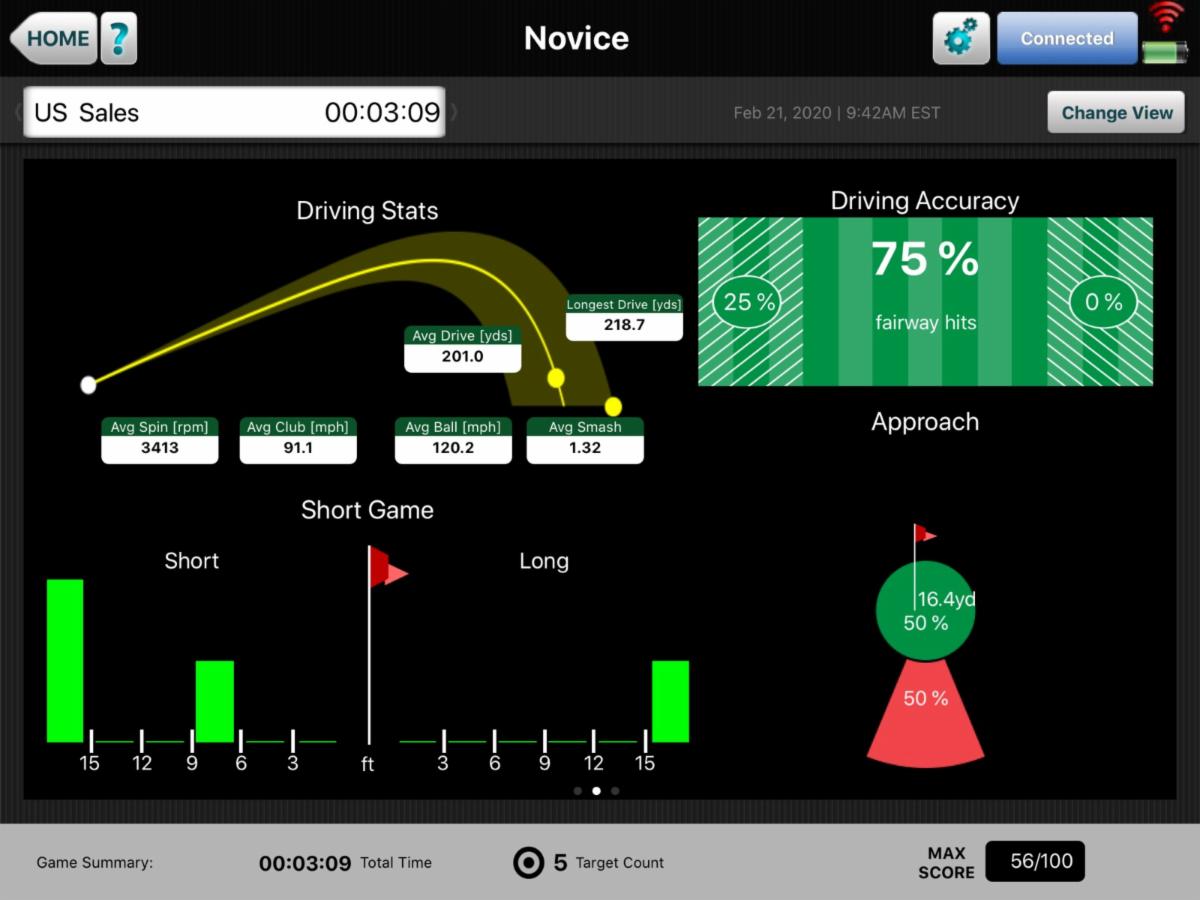
Task: Click the Change View button
Action: pos(1115,112)
